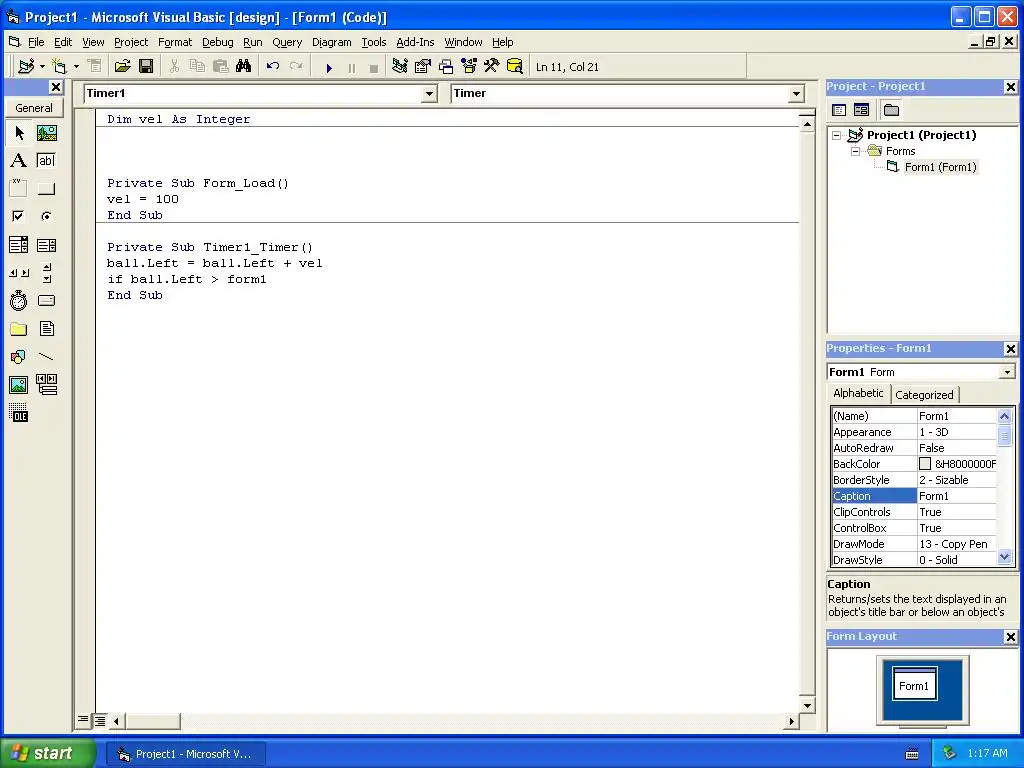Open the Menu Editor from toolbar

click(x=95, y=67)
